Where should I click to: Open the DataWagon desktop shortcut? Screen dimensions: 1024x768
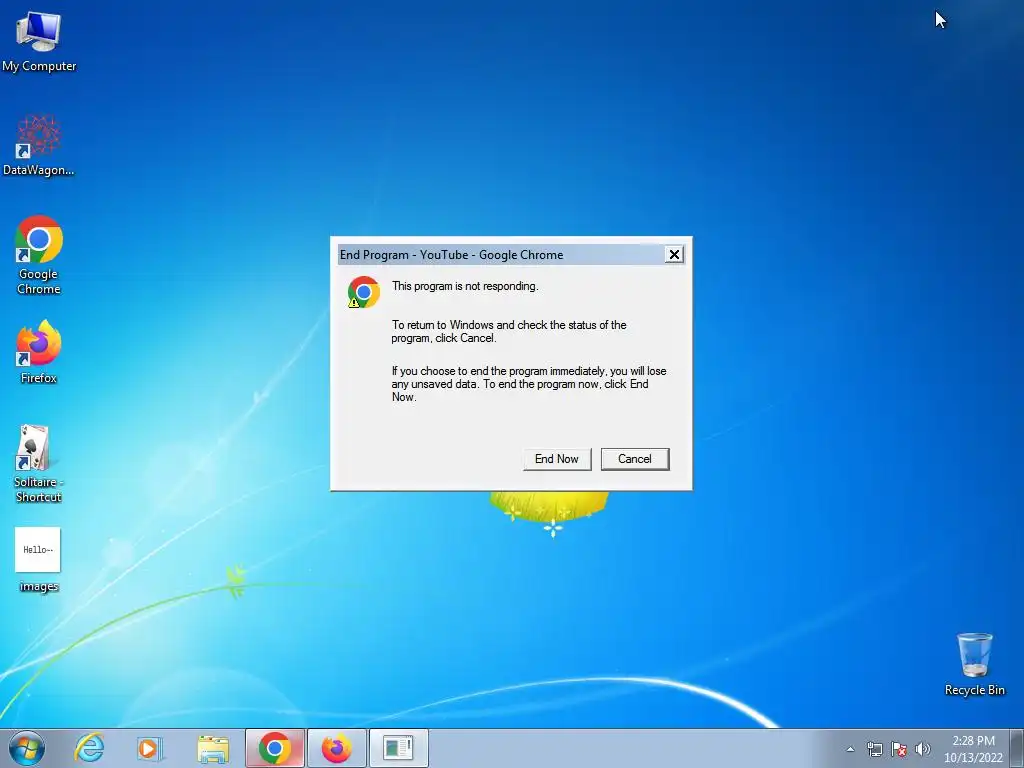coord(39,145)
